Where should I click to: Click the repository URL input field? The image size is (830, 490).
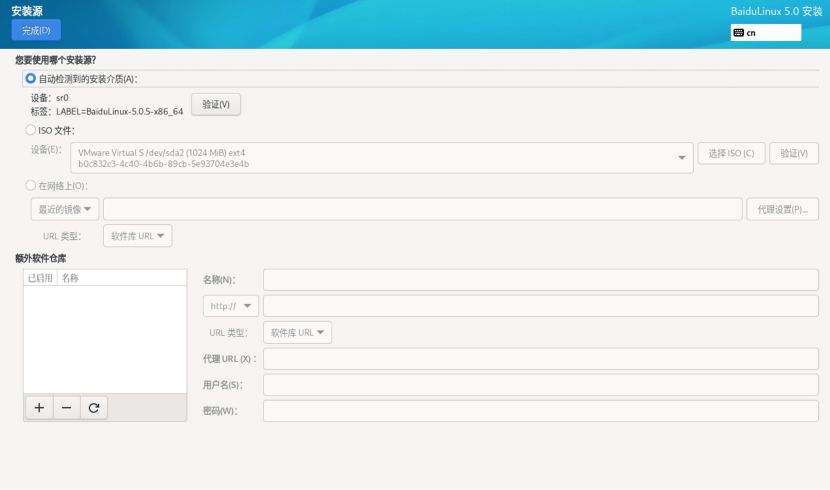541,306
